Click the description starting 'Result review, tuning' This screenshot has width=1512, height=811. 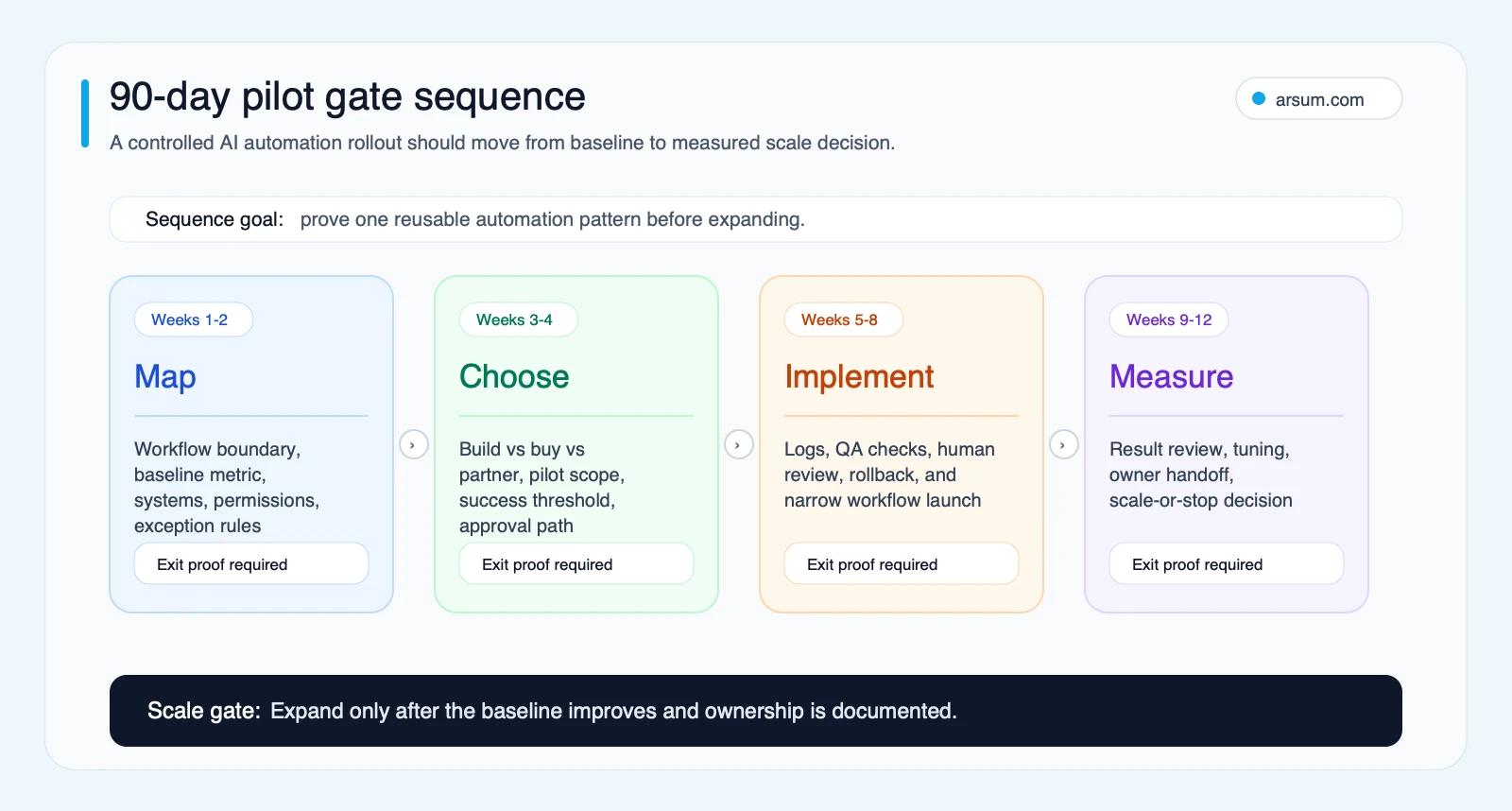1200,475
